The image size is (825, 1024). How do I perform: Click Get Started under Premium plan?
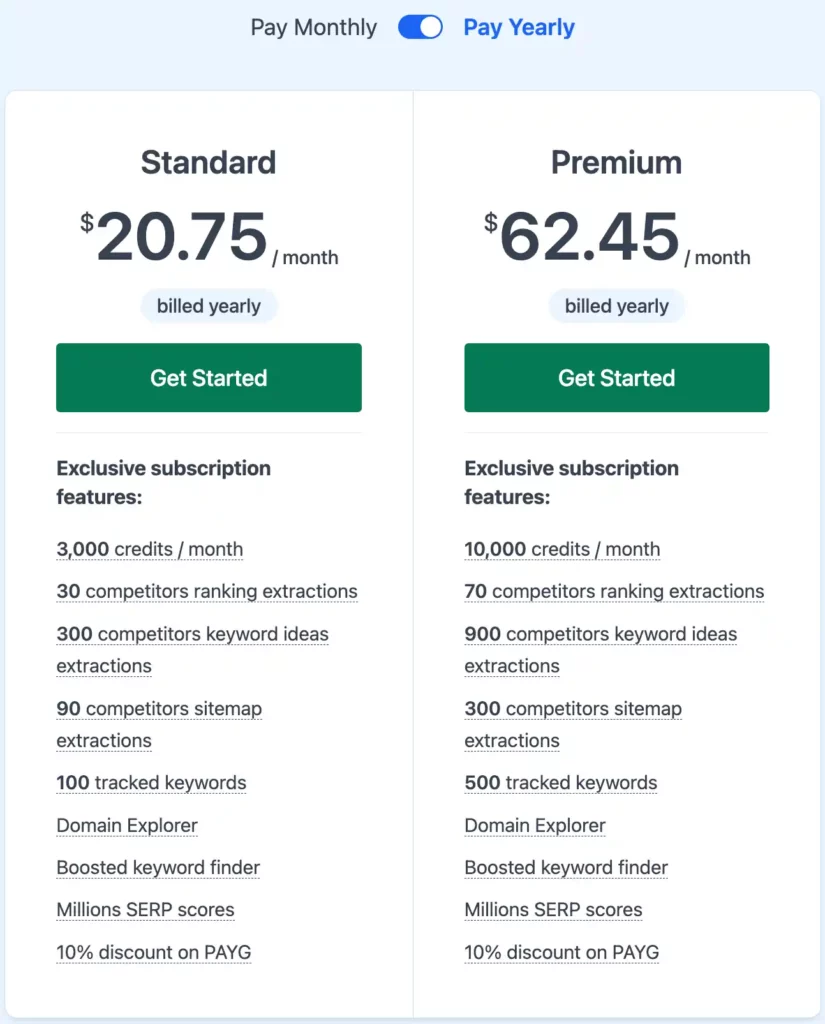click(616, 377)
